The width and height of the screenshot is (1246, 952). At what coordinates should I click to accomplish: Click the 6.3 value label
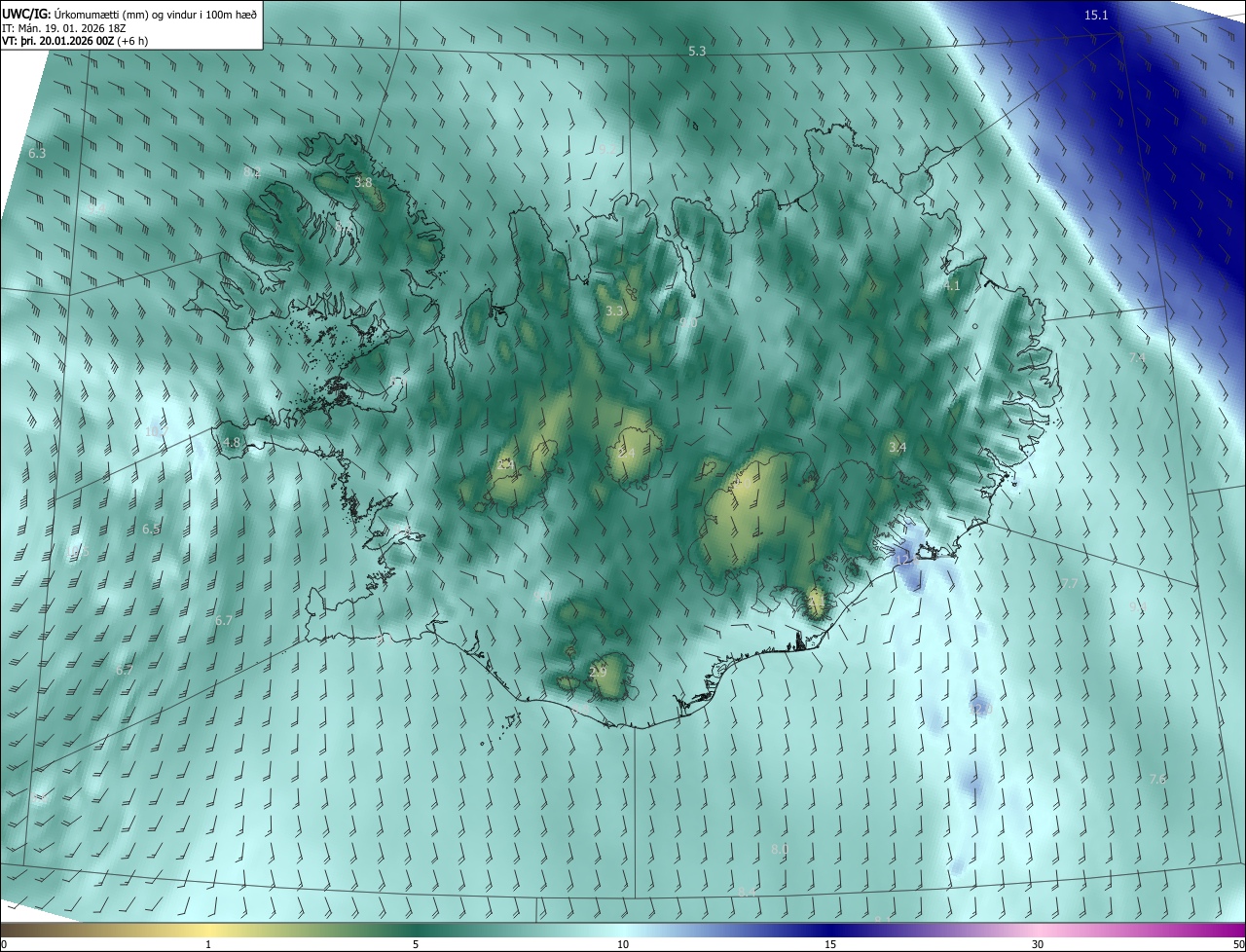pos(37,154)
